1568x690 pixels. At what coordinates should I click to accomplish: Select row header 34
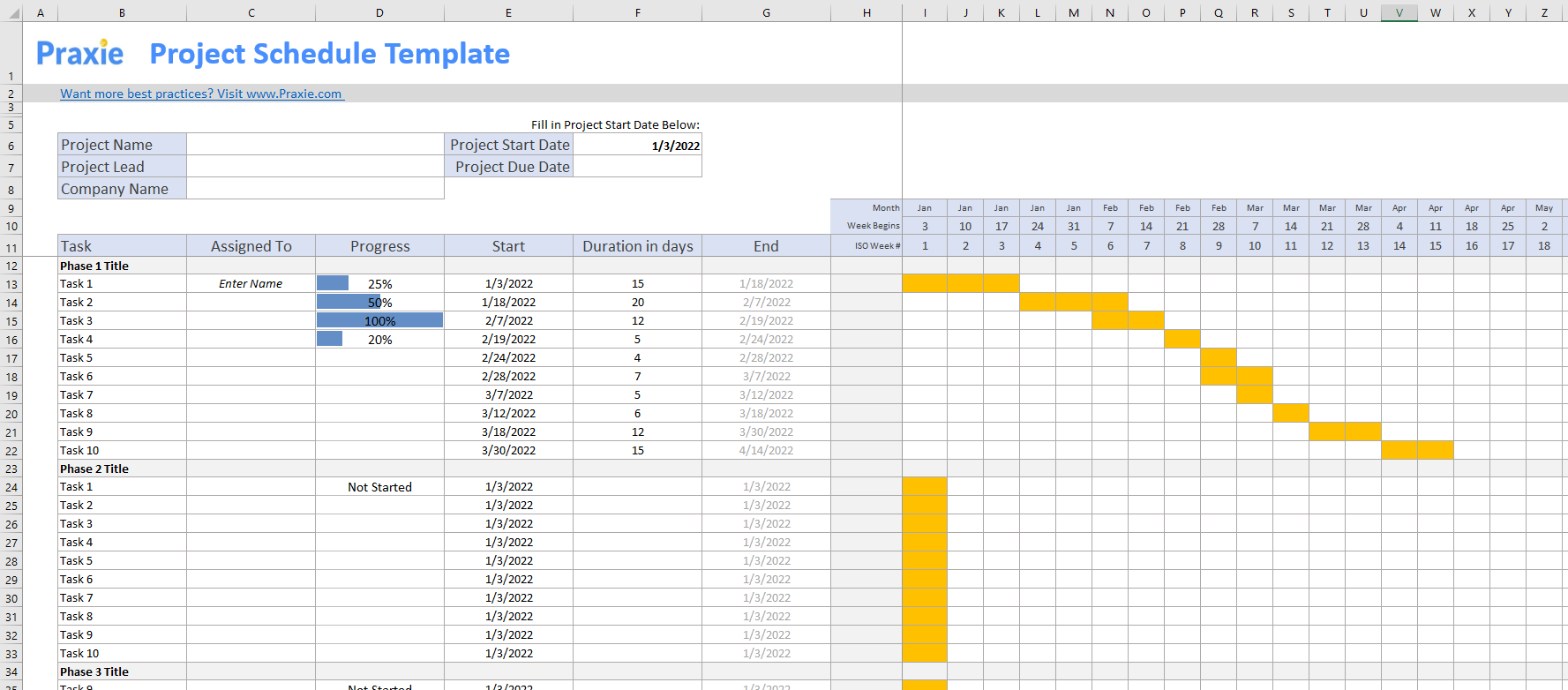(x=11, y=671)
